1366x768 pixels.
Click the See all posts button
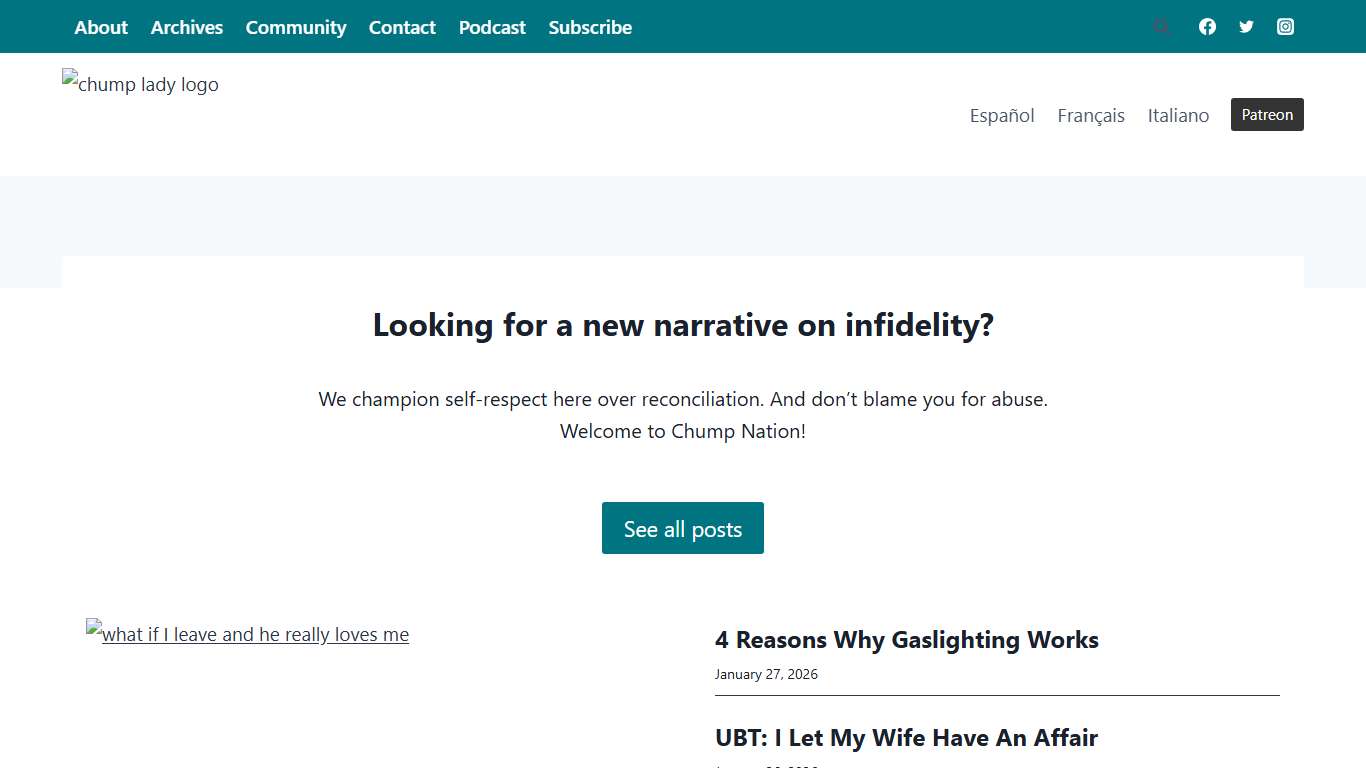pos(683,528)
